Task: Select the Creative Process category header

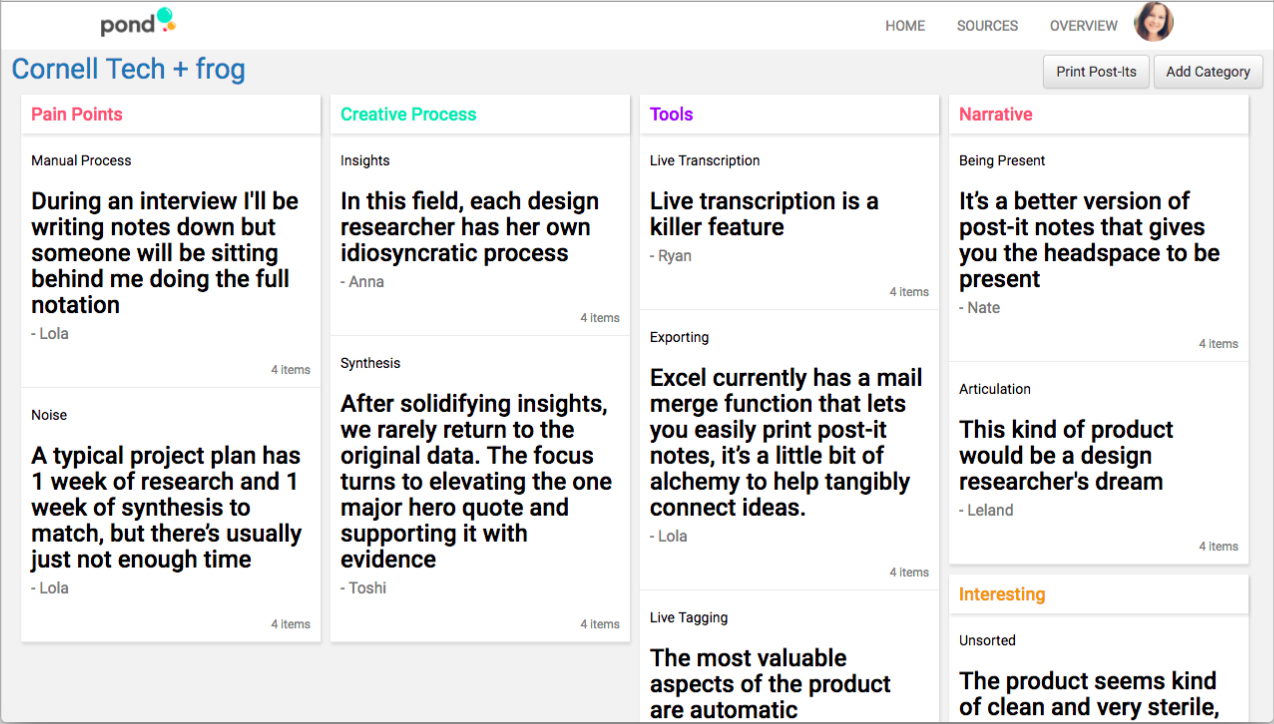Action: (x=408, y=114)
